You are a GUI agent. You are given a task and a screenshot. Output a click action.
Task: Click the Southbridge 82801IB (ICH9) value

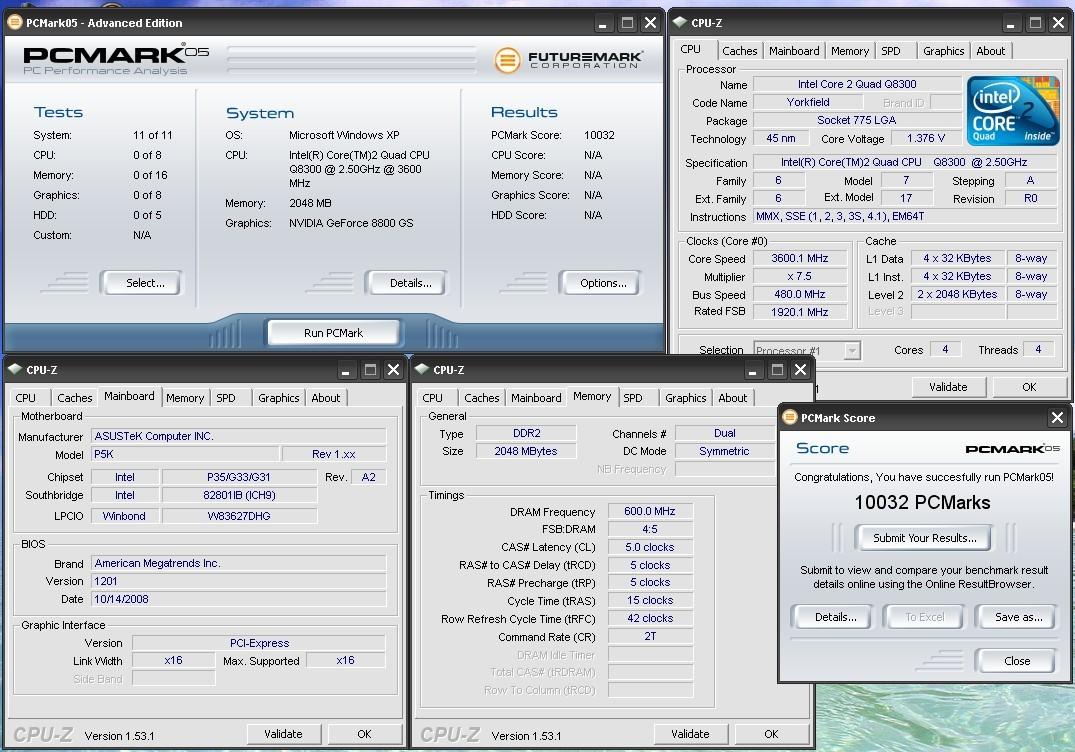[239, 495]
